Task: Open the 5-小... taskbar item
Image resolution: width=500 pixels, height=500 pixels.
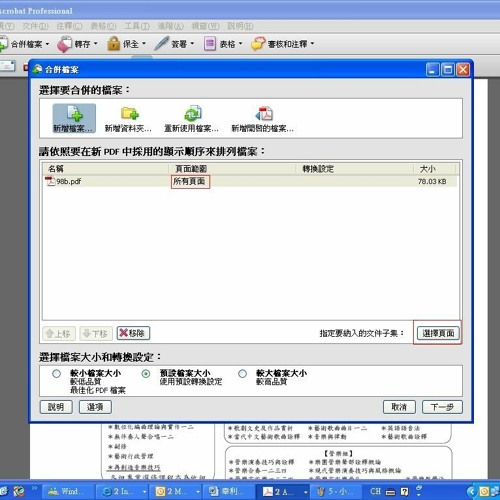Action: (x=336, y=491)
